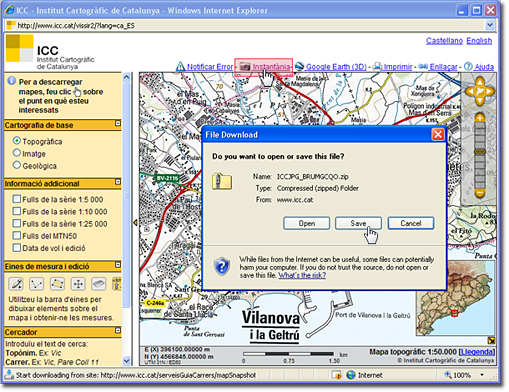This screenshot has width=509, height=392.
Task: Select the Geològica base map option
Action: tap(17, 165)
